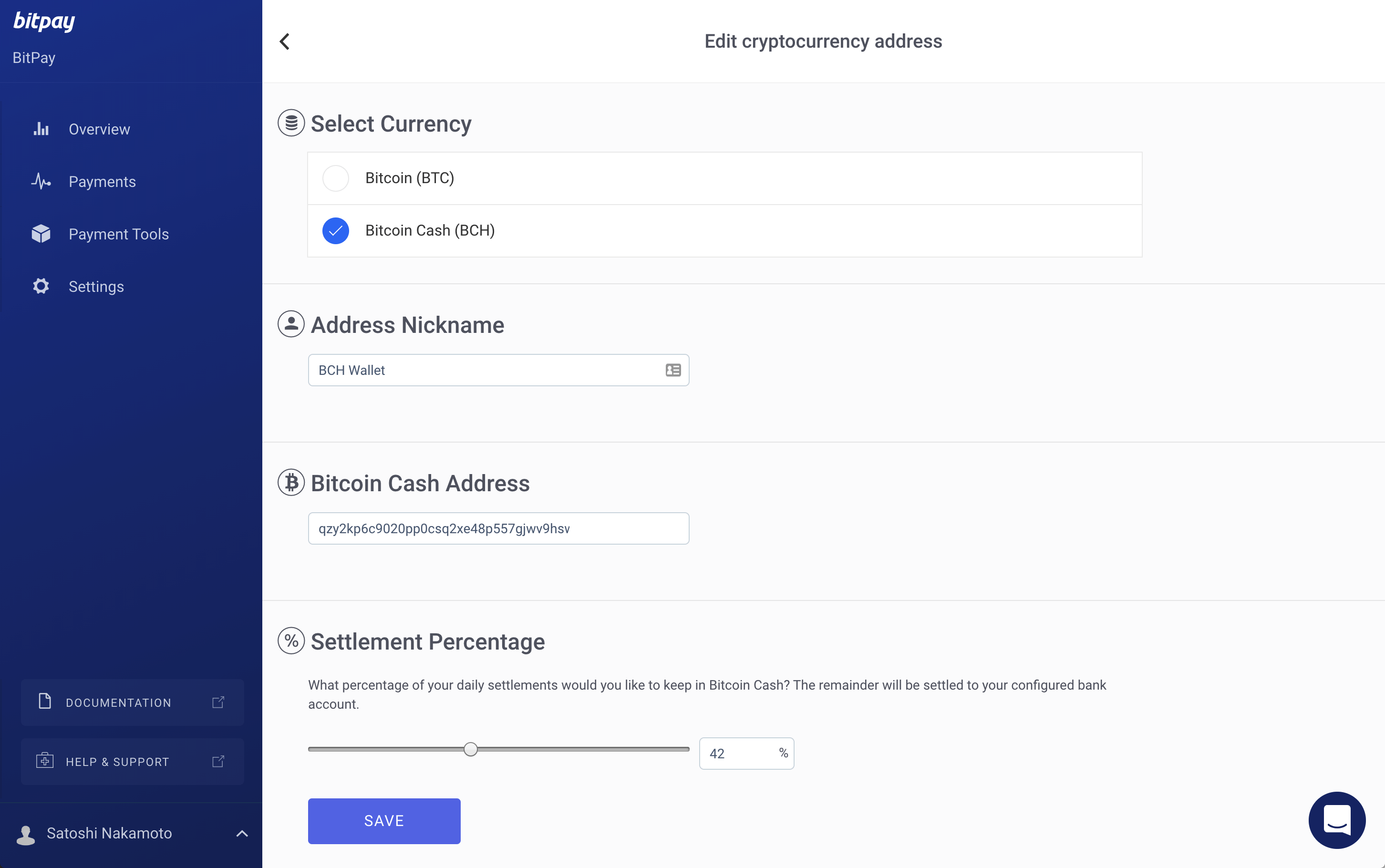Click the settlement percentage number field
This screenshot has width=1385, height=868.
tap(740, 754)
